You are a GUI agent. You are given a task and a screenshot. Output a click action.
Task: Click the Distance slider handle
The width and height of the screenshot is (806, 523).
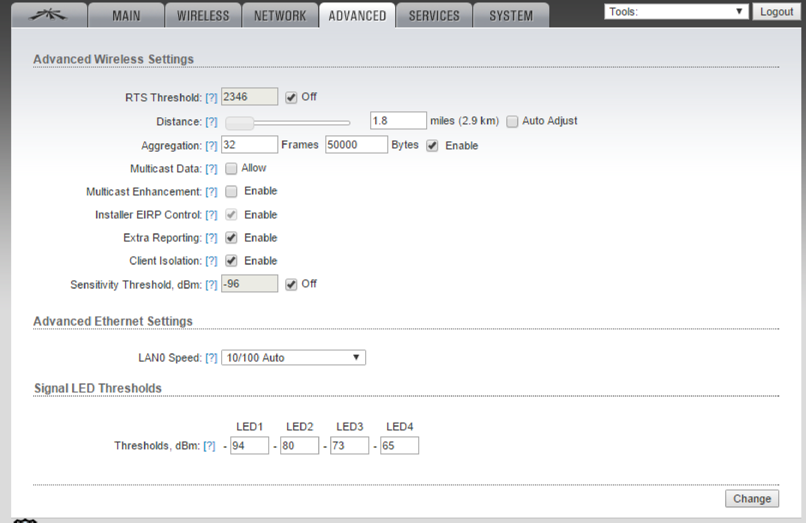click(240, 123)
